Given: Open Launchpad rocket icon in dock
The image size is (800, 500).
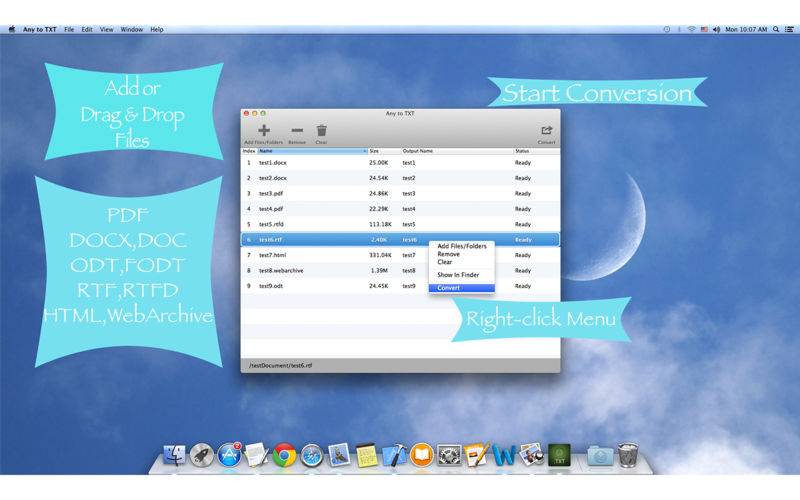Looking at the screenshot, I should pos(202,455).
